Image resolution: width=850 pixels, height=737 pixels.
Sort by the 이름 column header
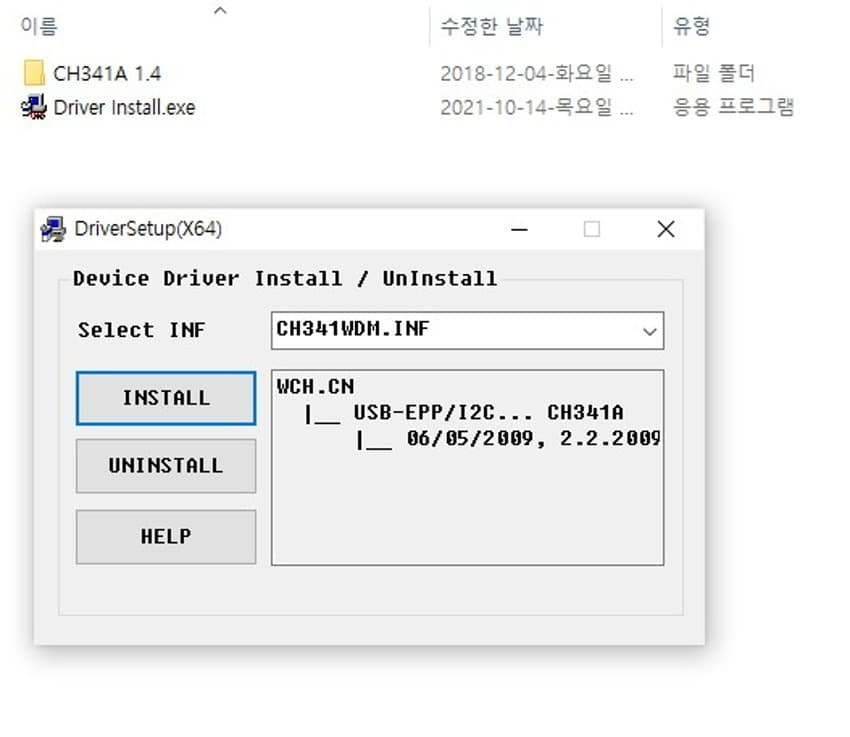39,25
